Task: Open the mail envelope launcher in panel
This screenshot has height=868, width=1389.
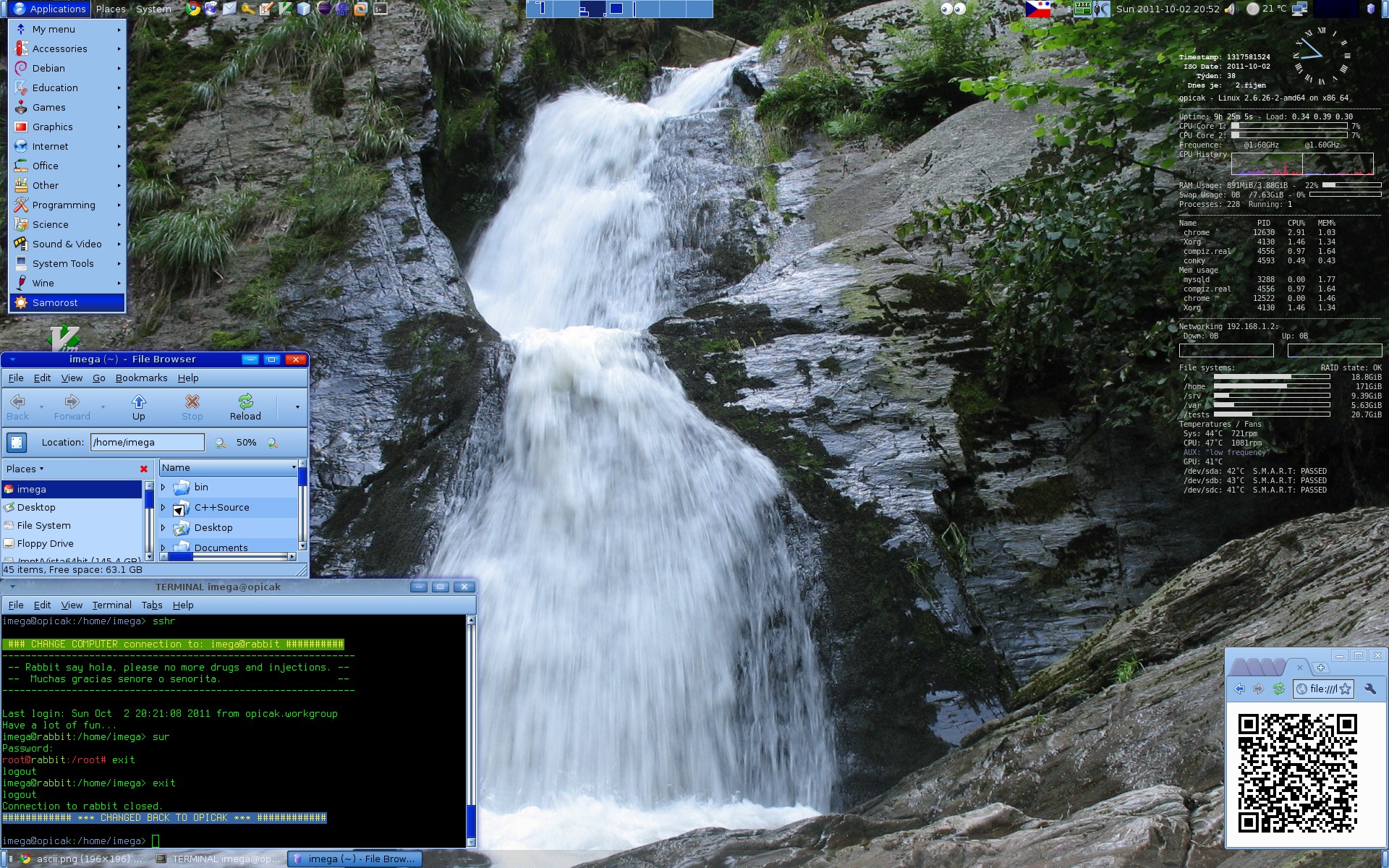Action: point(229,9)
